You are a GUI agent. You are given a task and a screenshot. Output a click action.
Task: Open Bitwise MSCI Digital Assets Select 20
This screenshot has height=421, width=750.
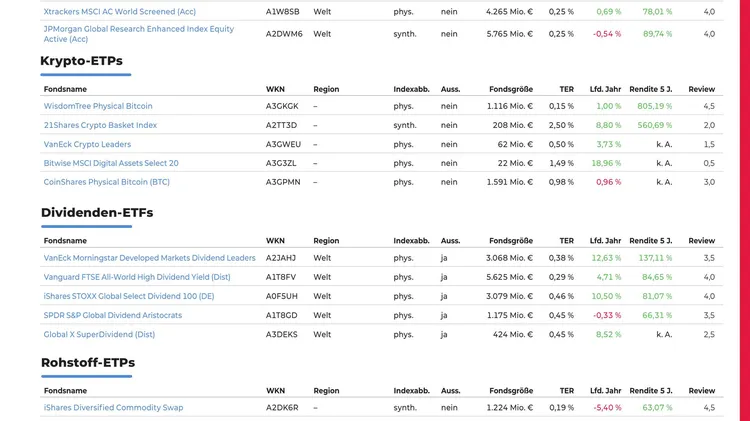(111, 163)
